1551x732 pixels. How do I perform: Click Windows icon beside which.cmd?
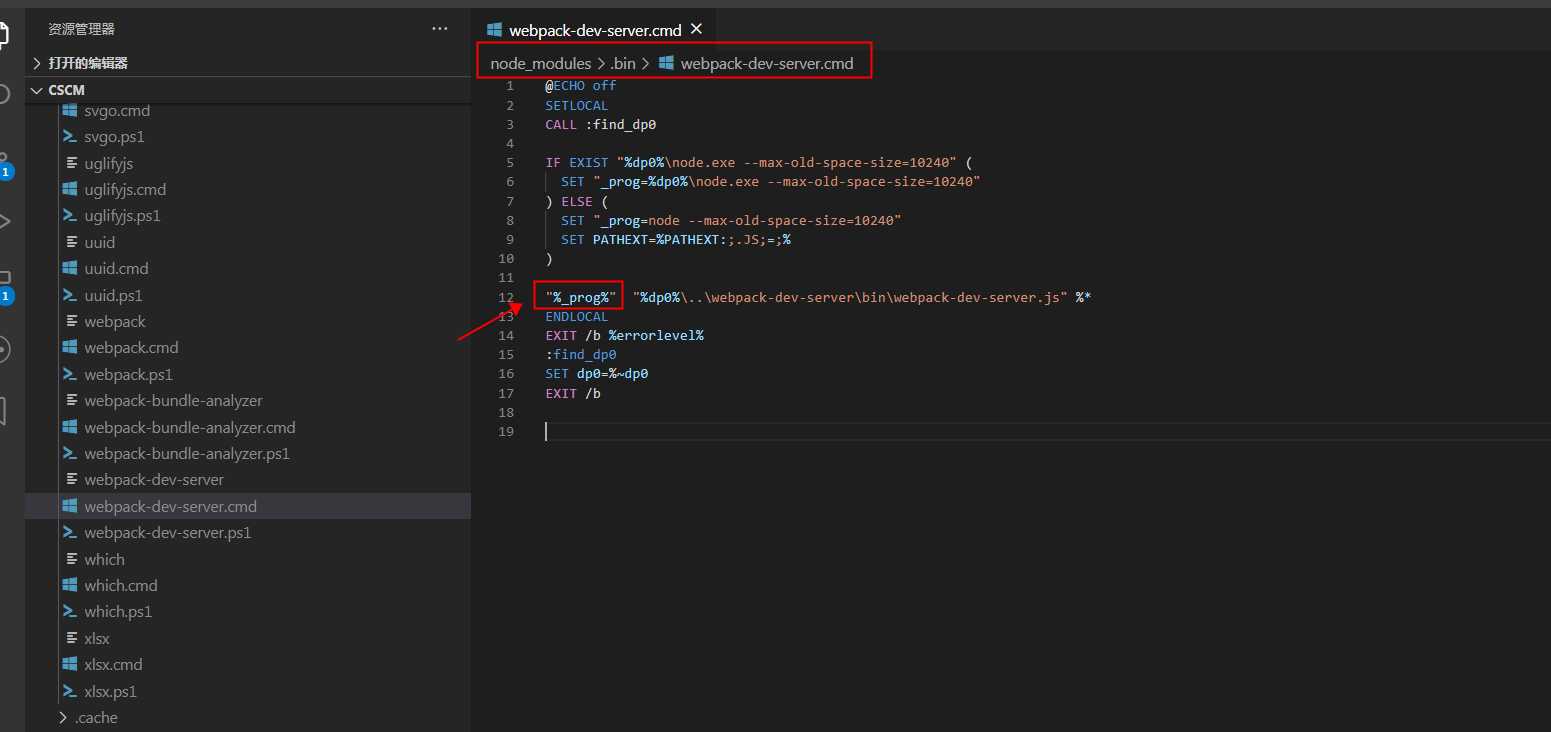70,585
